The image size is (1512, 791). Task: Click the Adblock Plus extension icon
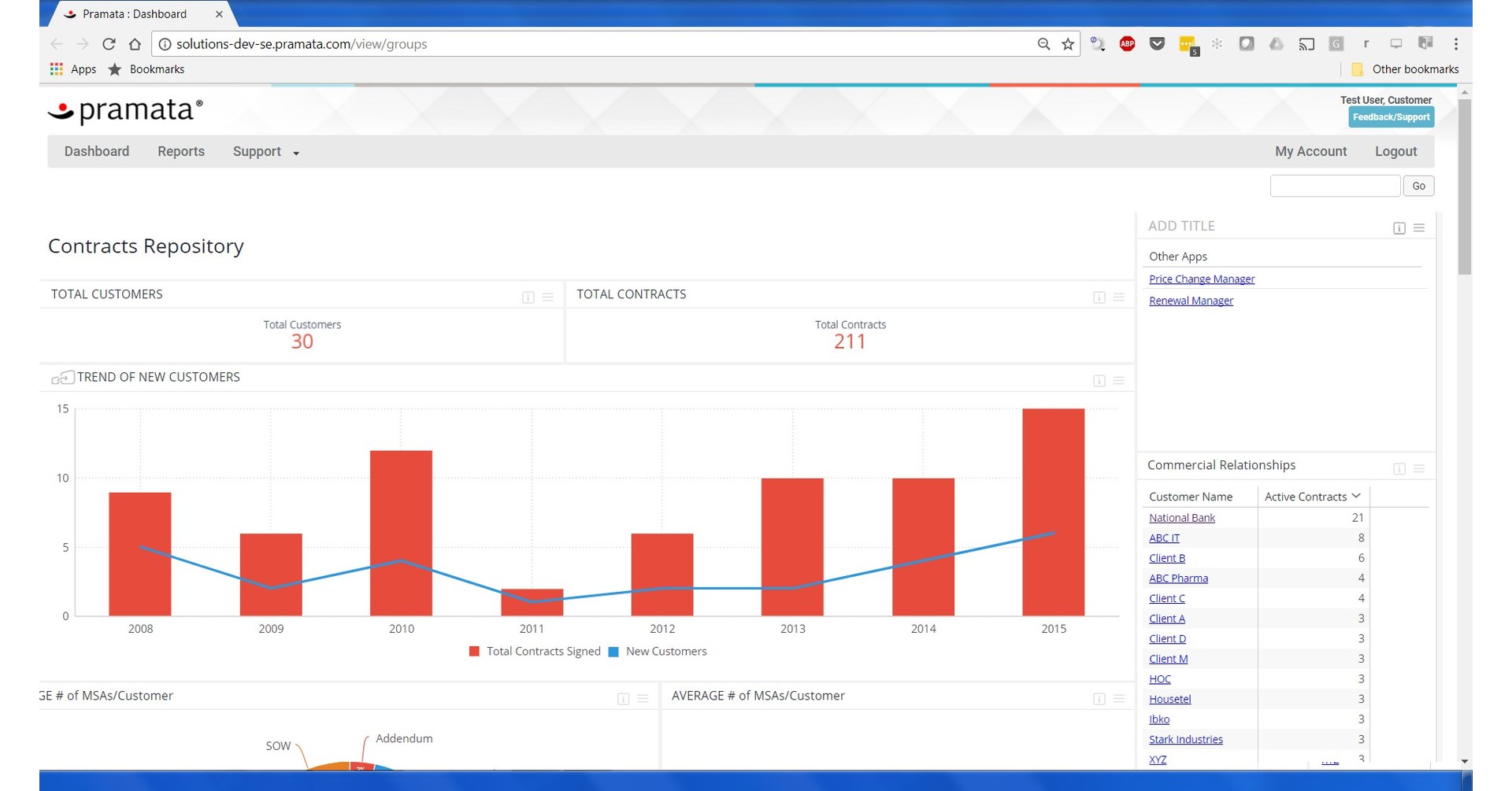tap(1127, 44)
